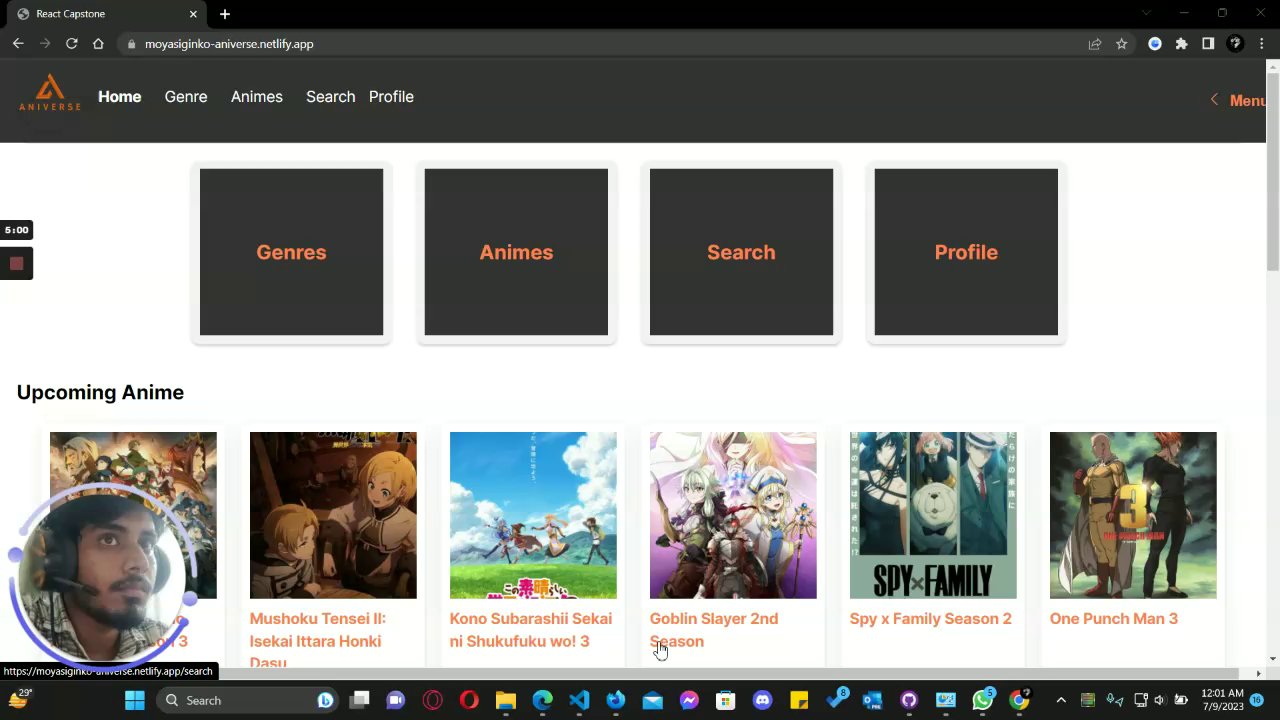1280x720 pixels.
Task: Click the Bing icon in taskbar search
Action: (325, 700)
